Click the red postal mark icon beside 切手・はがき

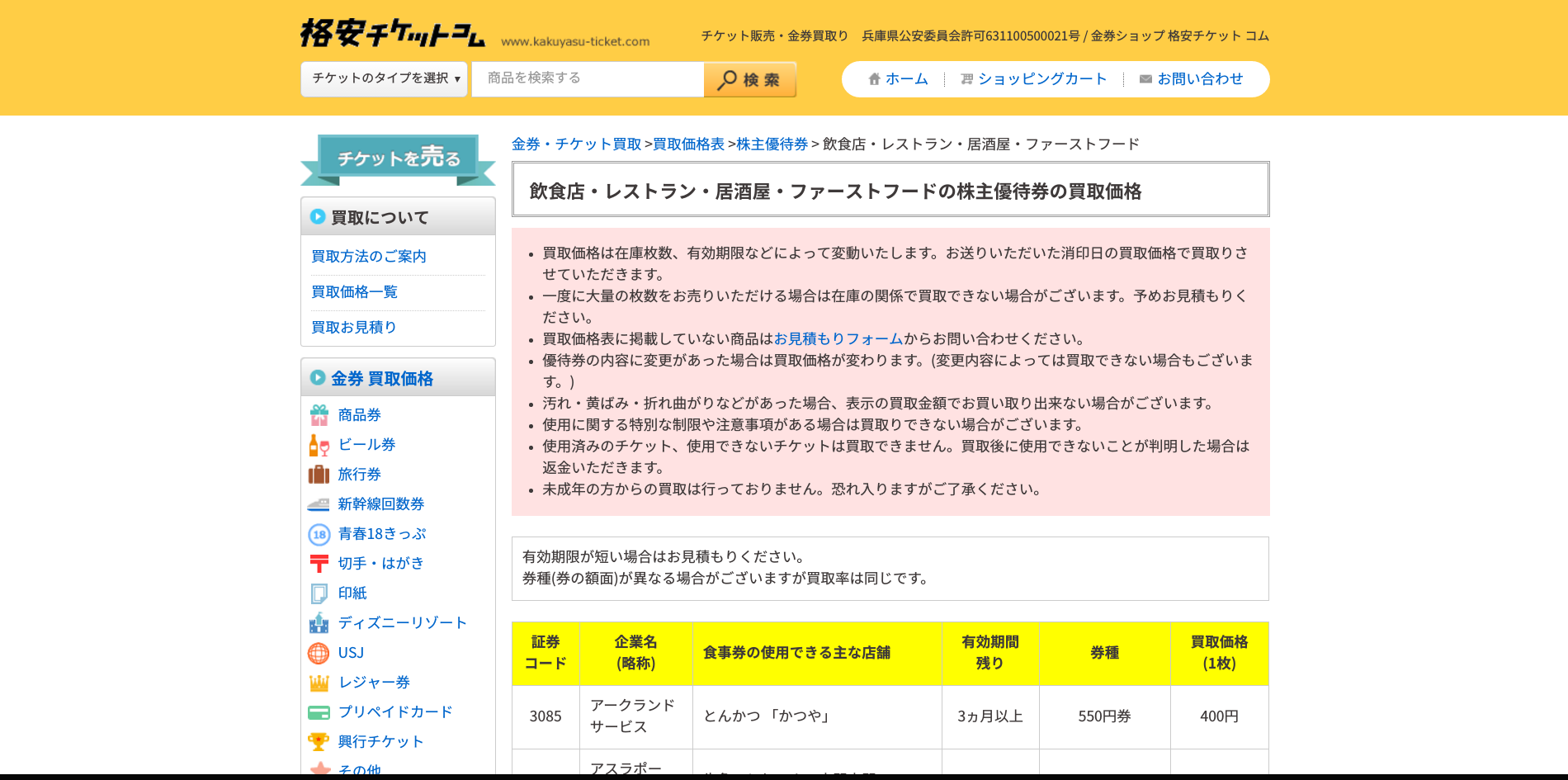pos(319,564)
